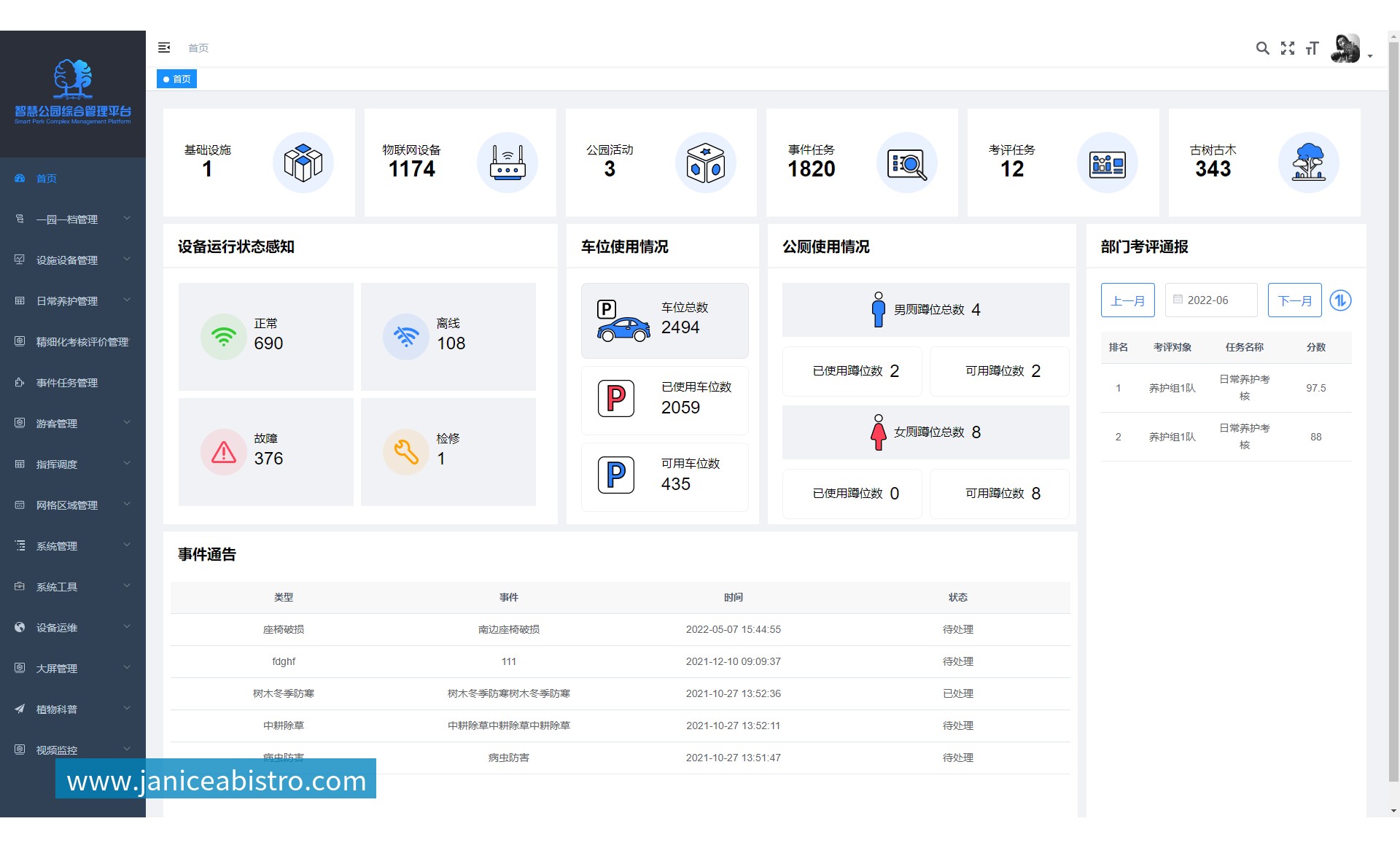The height and width of the screenshot is (848, 1400).
Task: Select the blue 首页 tab tag
Action: (176, 79)
